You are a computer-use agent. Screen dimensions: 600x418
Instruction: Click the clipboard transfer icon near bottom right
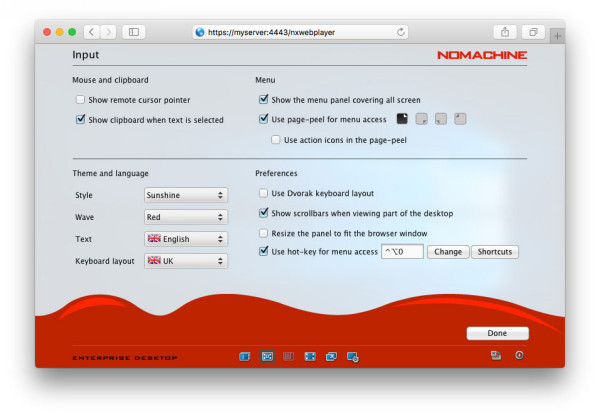[x=496, y=356]
